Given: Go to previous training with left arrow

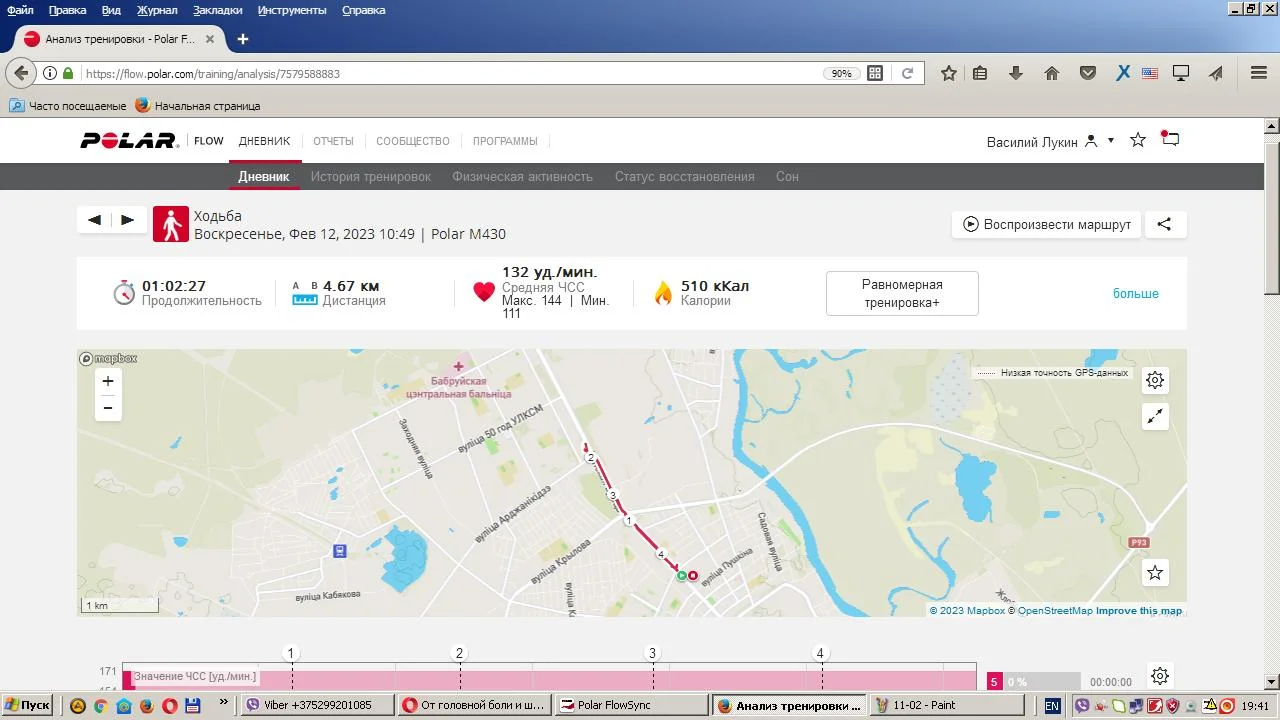Looking at the screenshot, I should (x=94, y=220).
